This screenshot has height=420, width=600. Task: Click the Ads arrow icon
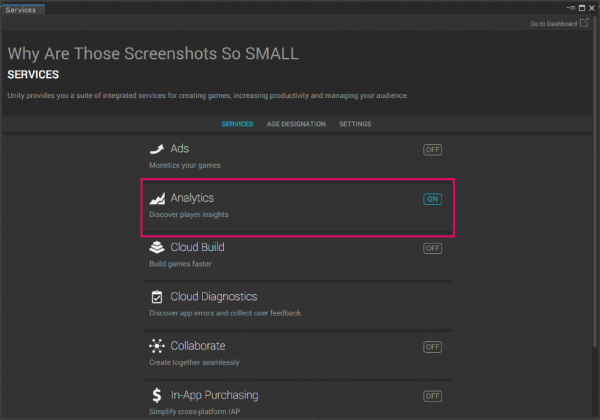click(x=157, y=149)
